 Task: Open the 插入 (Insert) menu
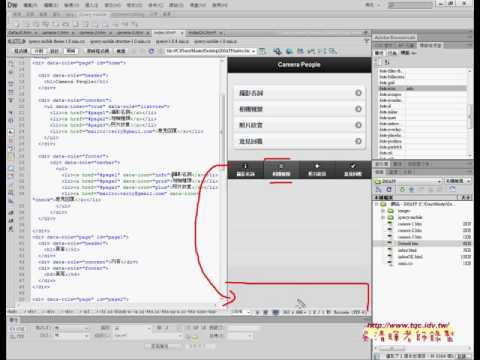[x=92, y=5]
